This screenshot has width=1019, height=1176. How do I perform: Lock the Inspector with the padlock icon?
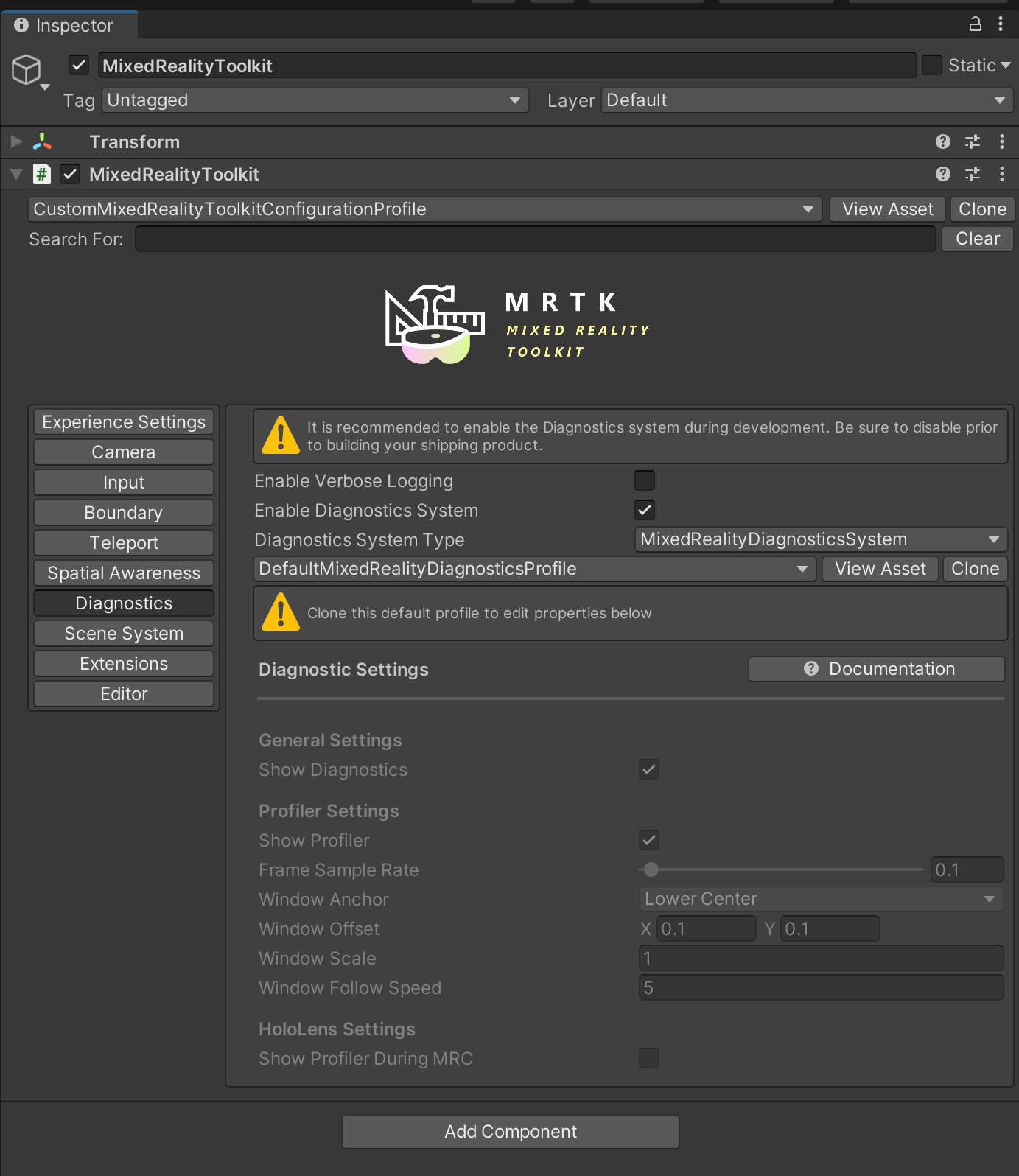pyautogui.click(x=975, y=24)
